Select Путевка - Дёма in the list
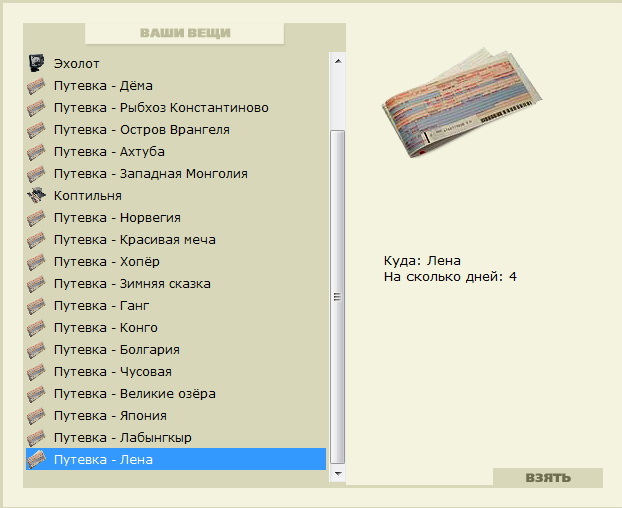 pos(176,86)
